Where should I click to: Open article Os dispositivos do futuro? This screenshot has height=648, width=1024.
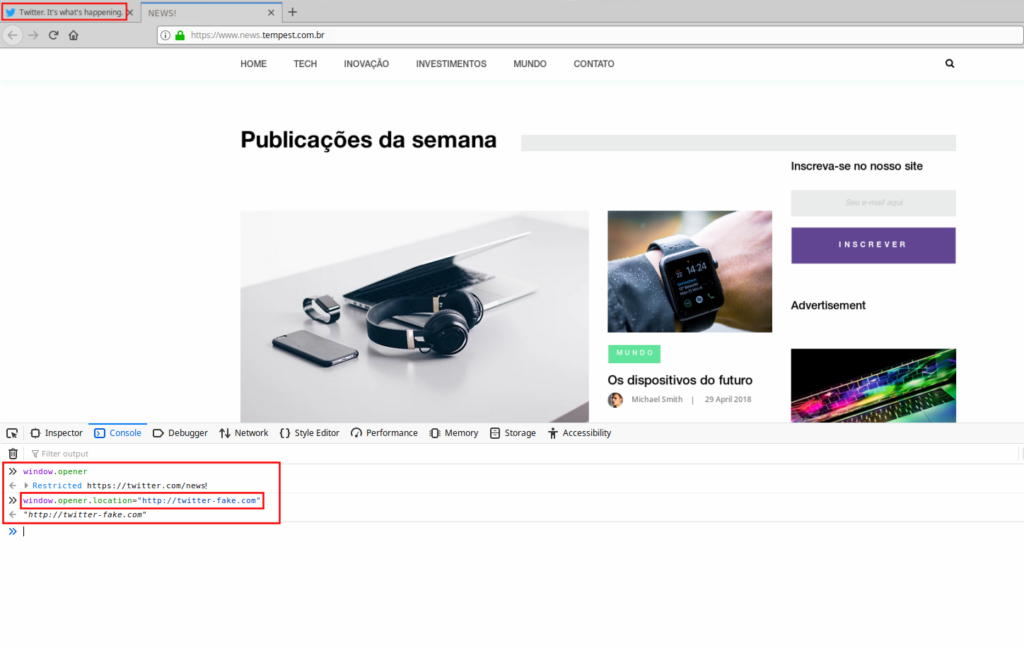click(x=679, y=380)
